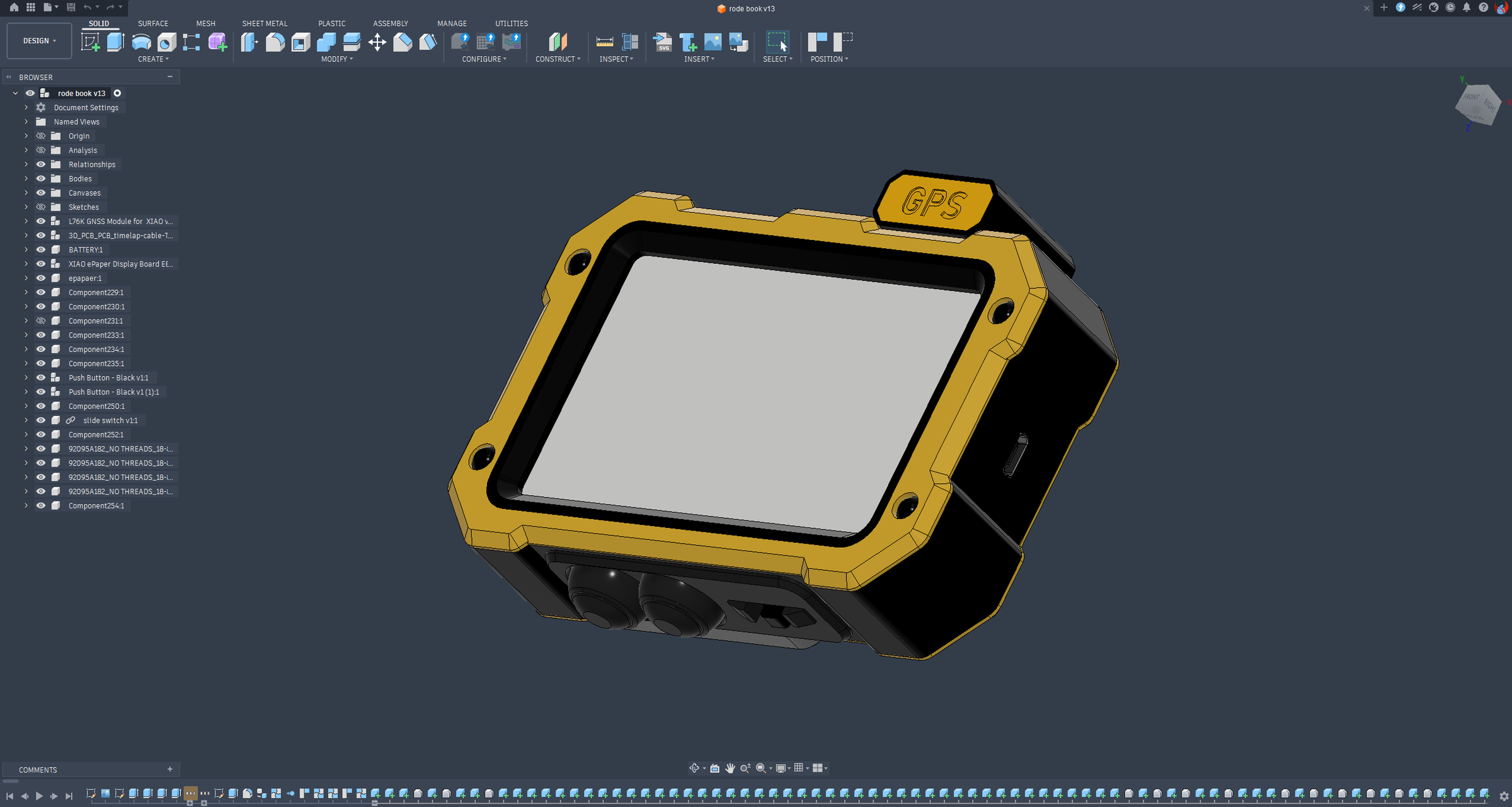Select the Extrude tool
Image resolution: width=1512 pixels, height=807 pixels.
click(115, 42)
